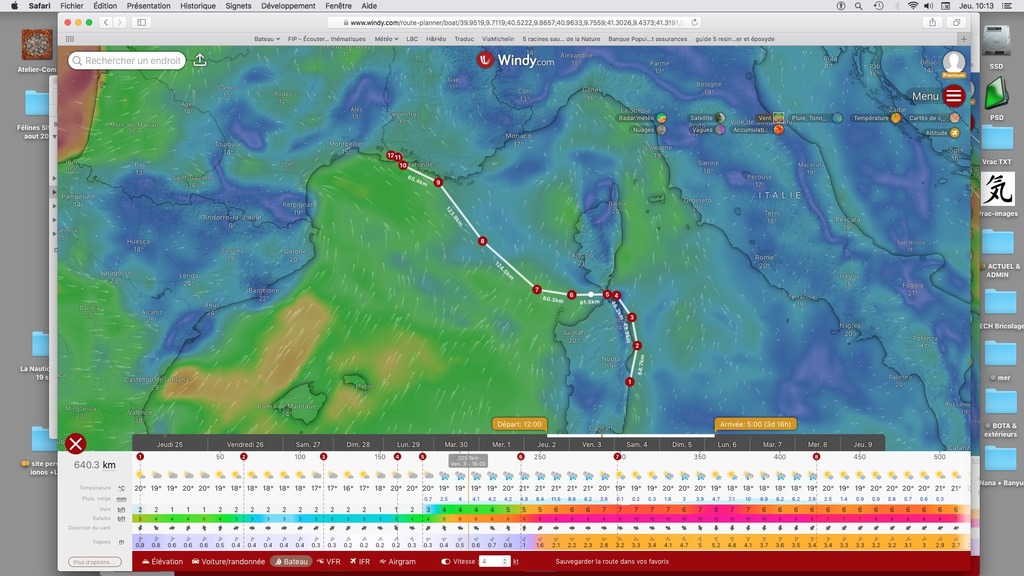Close route planner with red X button
1024x576 pixels.
(75, 444)
